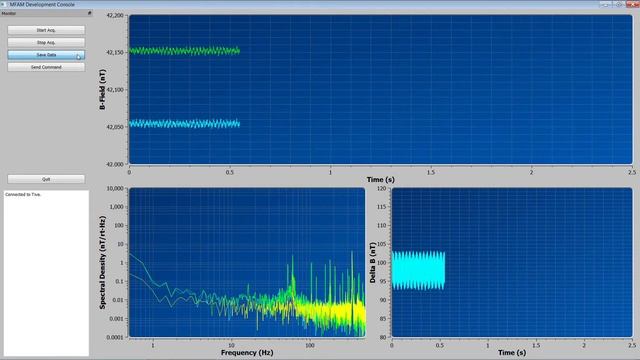The height and width of the screenshot is (360, 640).
Task: Open the Send Command dialog
Action: pyautogui.click(x=46, y=67)
